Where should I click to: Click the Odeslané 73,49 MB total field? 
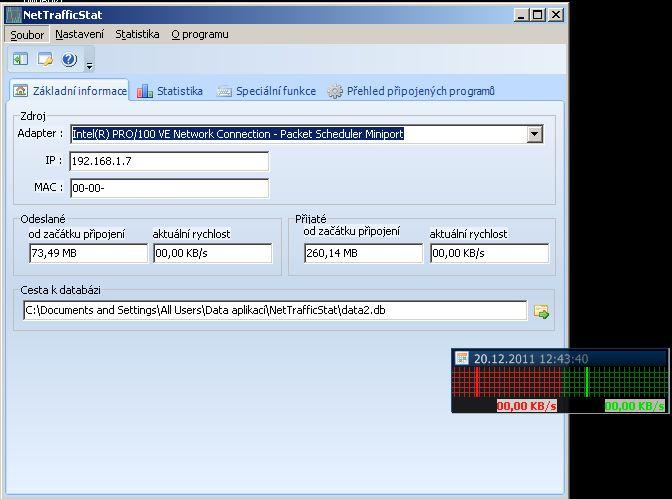coord(88,253)
